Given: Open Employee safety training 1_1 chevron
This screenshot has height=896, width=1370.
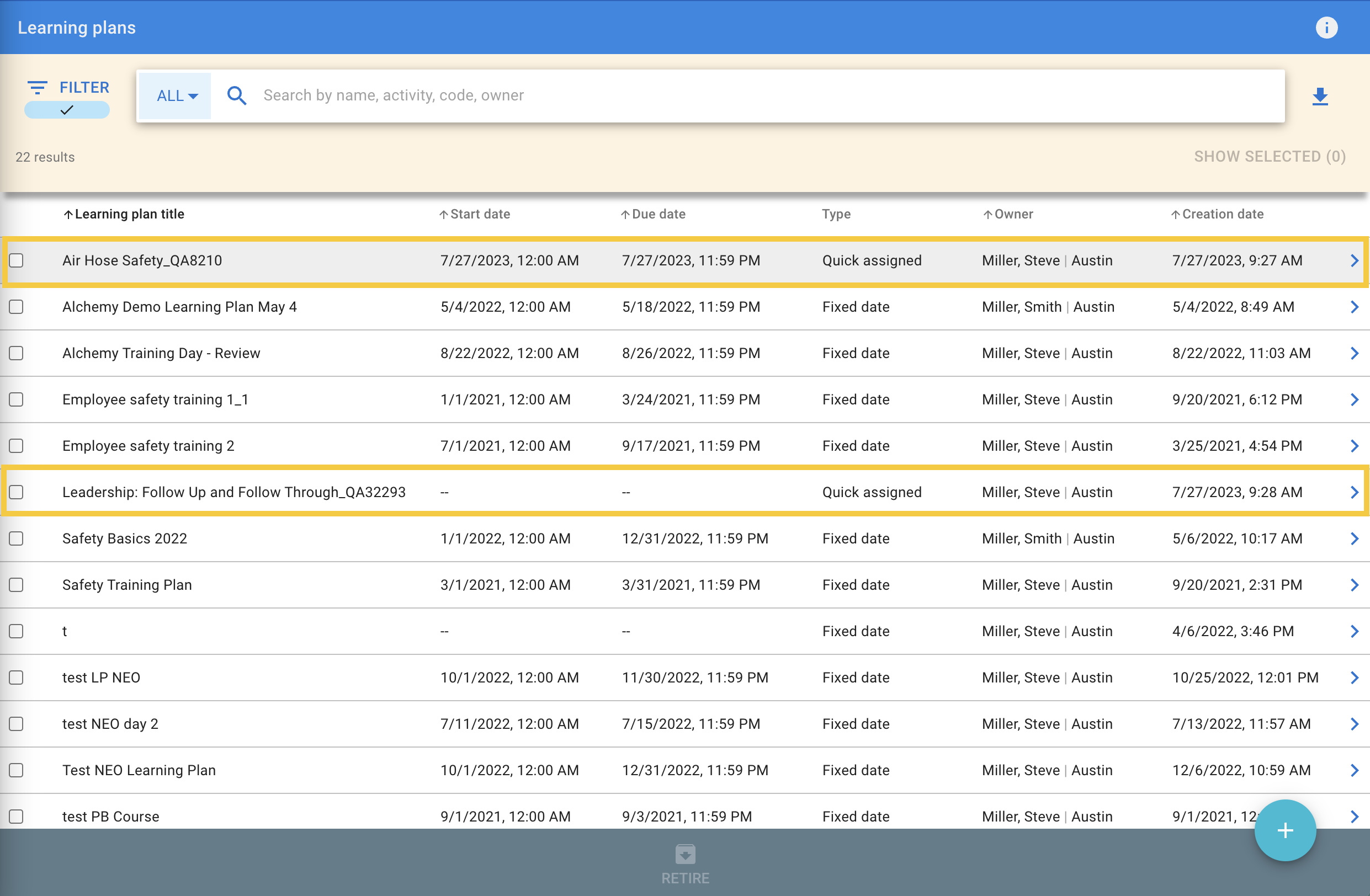Looking at the screenshot, I should tap(1355, 400).
